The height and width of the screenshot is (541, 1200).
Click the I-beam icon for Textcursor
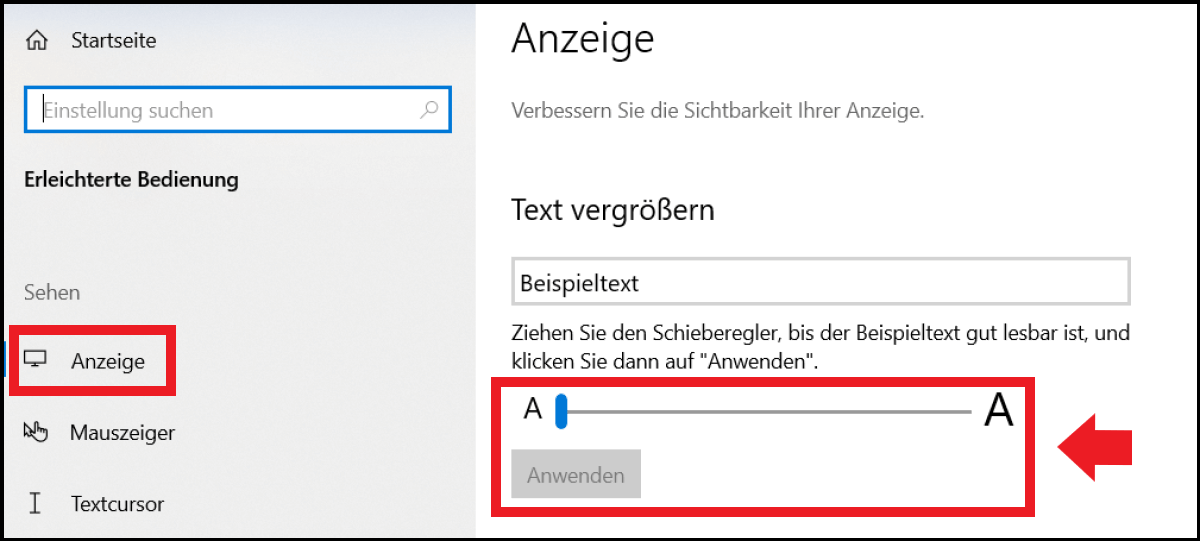tap(36, 503)
